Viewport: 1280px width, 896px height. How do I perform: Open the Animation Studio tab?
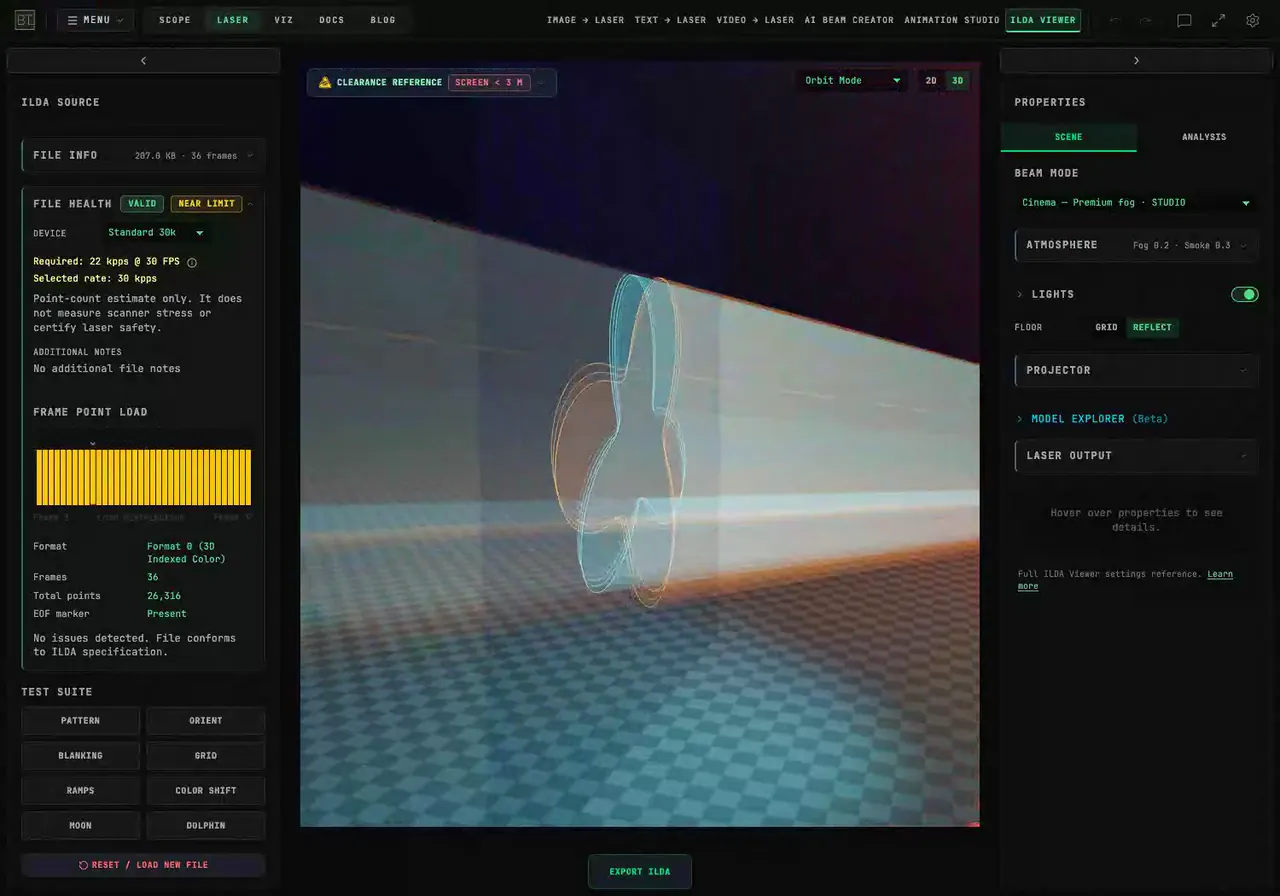(951, 20)
